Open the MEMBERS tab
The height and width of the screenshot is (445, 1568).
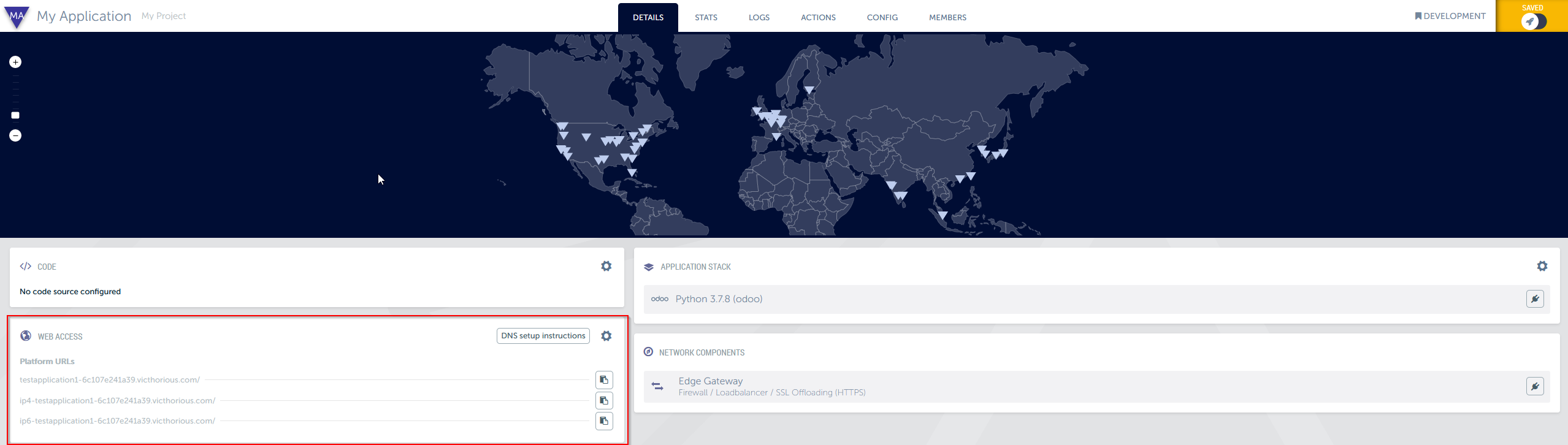(947, 18)
